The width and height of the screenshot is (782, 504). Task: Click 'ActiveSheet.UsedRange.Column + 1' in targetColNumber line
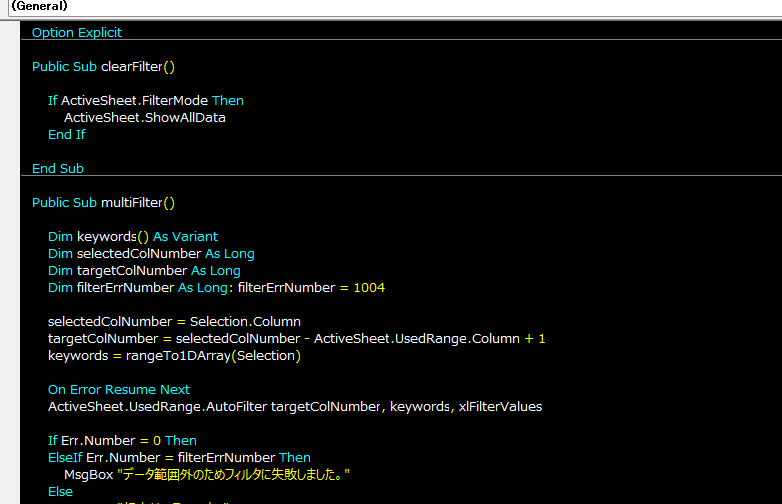[x=429, y=338]
